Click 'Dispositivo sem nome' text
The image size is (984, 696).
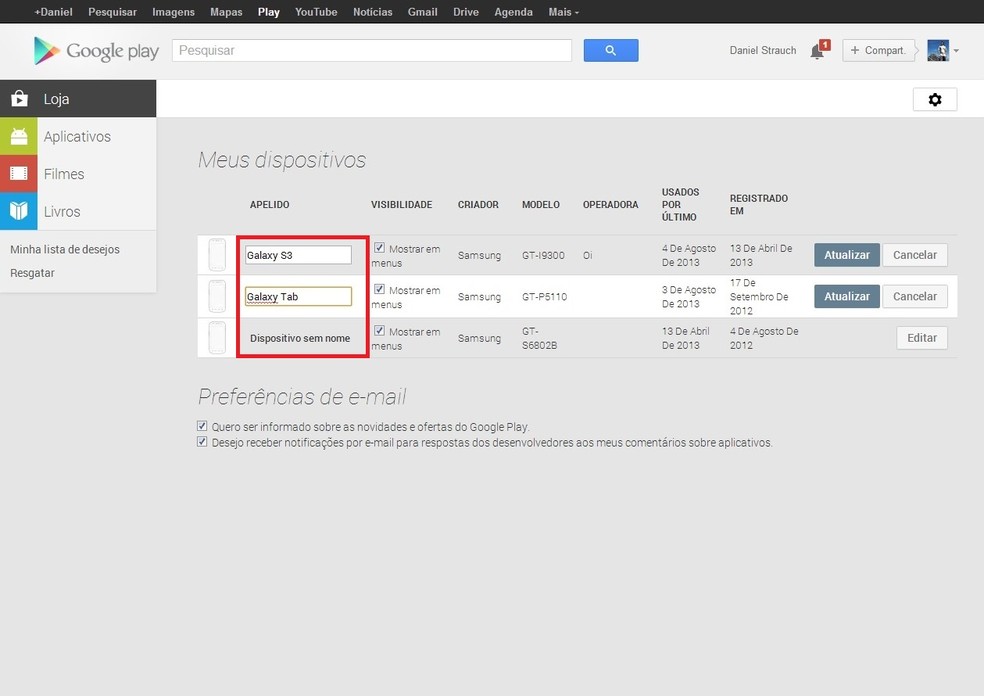click(300, 338)
